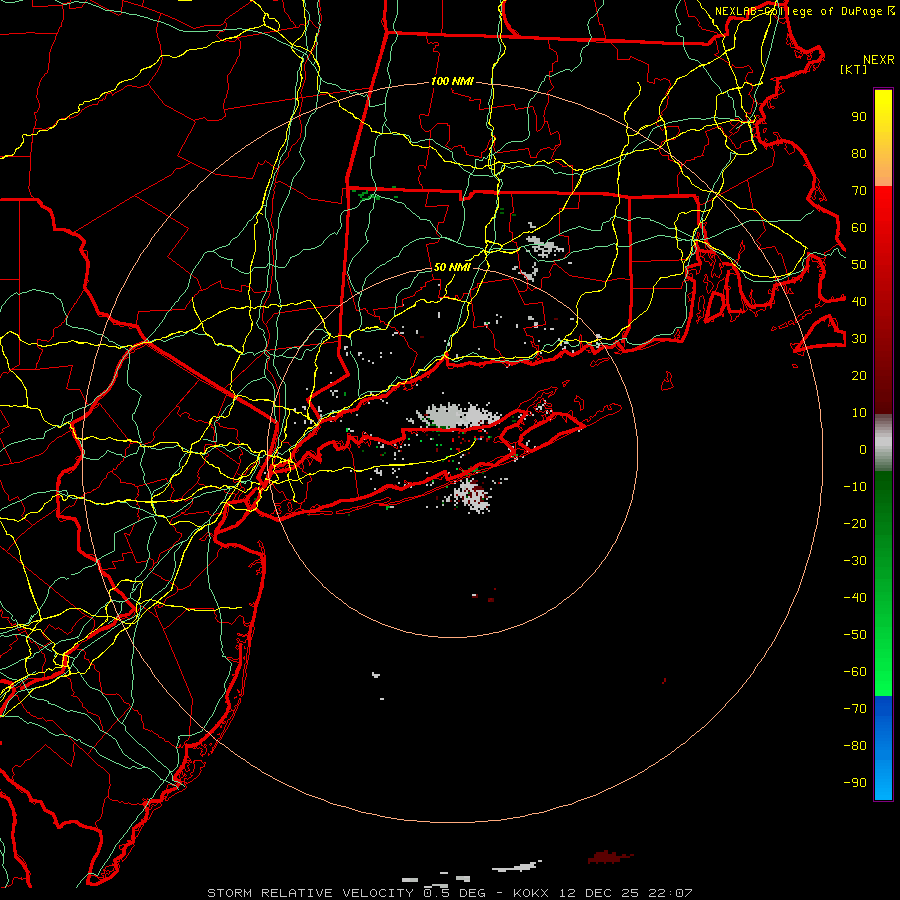Click the 90 knot scale label
Viewport: 900px width, 900px height.
tap(859, 117)
